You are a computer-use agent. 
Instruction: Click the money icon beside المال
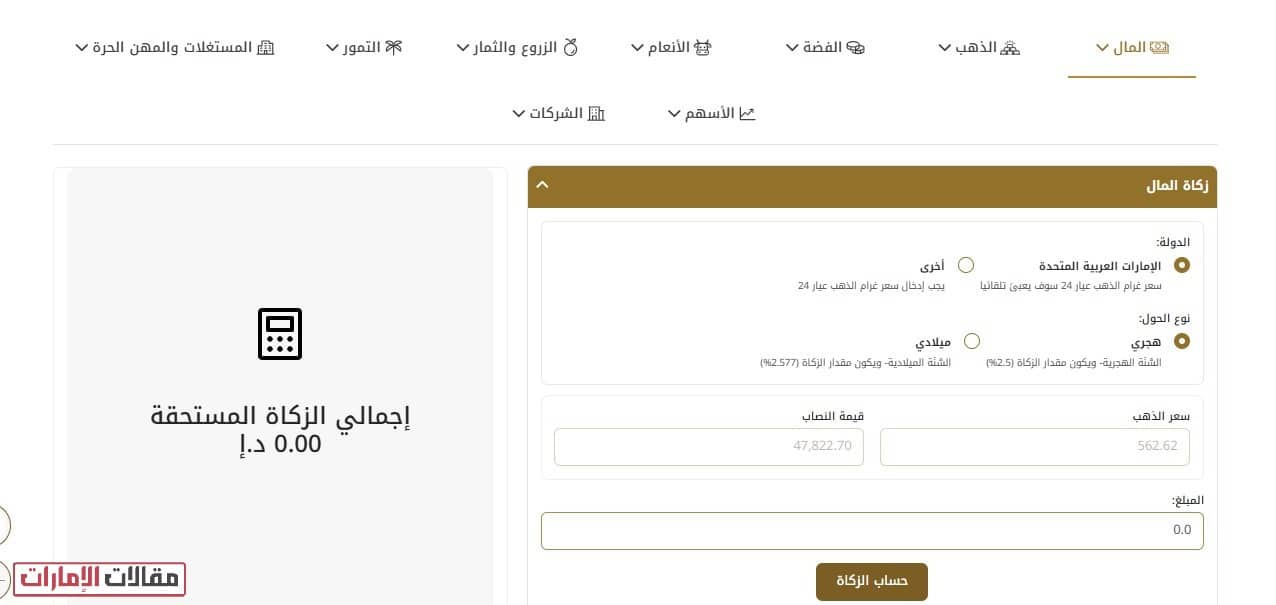[1158, 45]
